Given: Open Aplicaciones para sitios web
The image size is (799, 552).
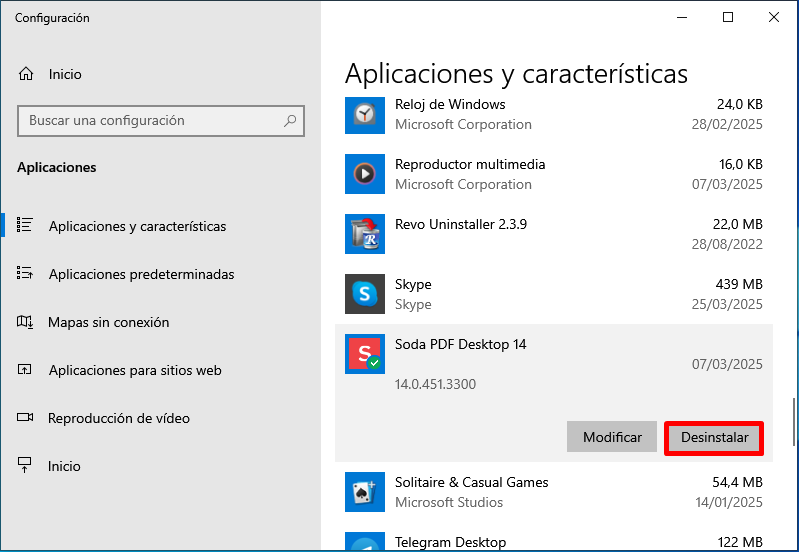Looking at the screenshot, I should pos(135,370).
